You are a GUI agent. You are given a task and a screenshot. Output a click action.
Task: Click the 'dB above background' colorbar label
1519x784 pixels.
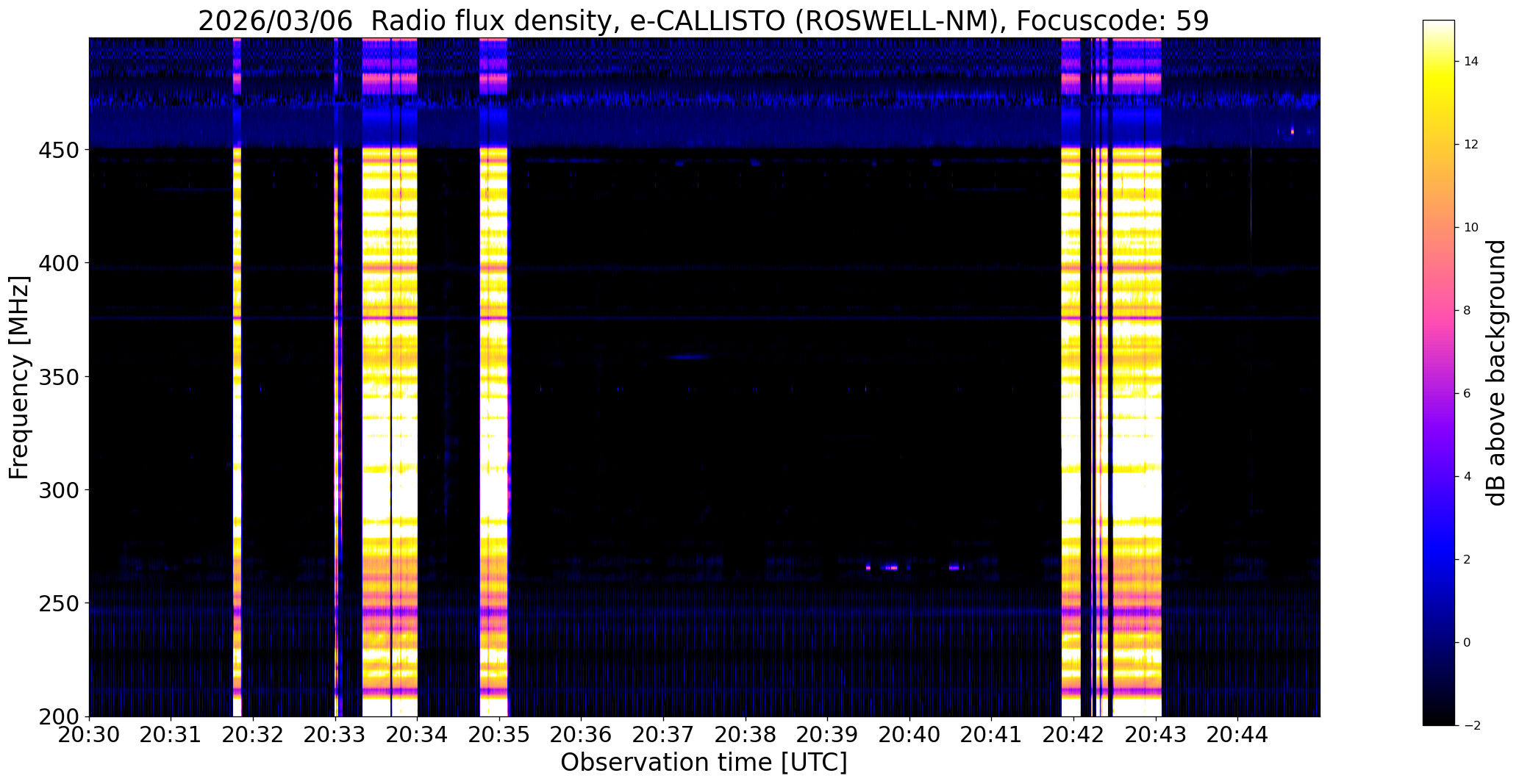pos(1496,373)
